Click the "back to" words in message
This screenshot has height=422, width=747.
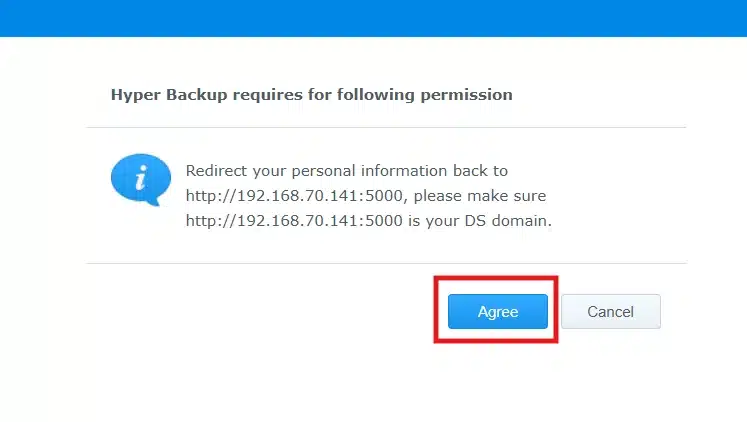(481, 171)
